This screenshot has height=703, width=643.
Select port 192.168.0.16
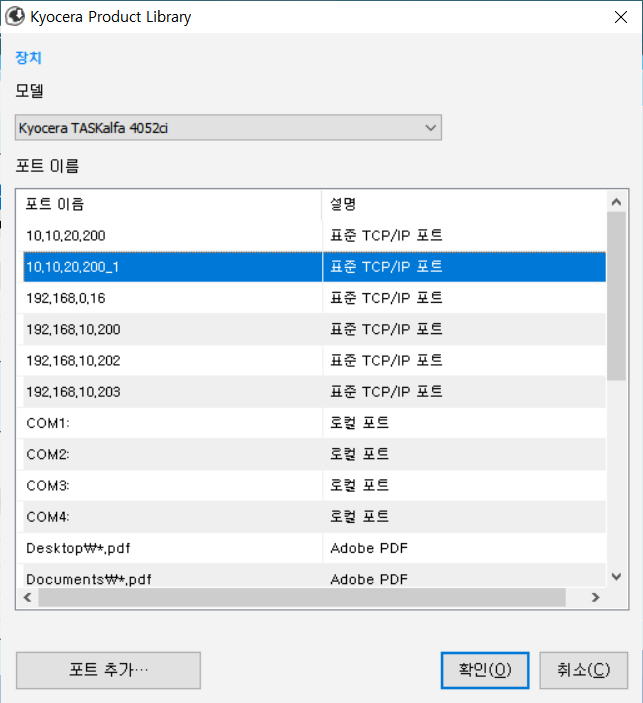click(x=314, y=298)
